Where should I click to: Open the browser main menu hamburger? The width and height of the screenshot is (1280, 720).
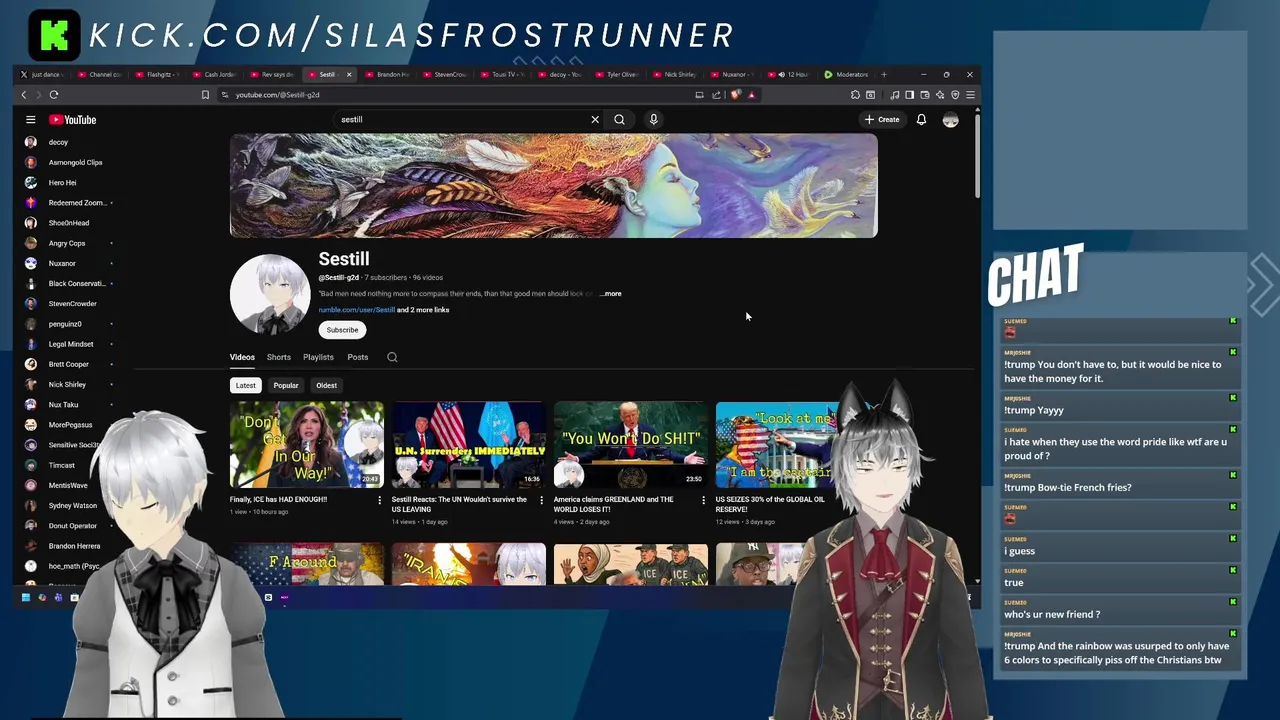tap(970, 95)
